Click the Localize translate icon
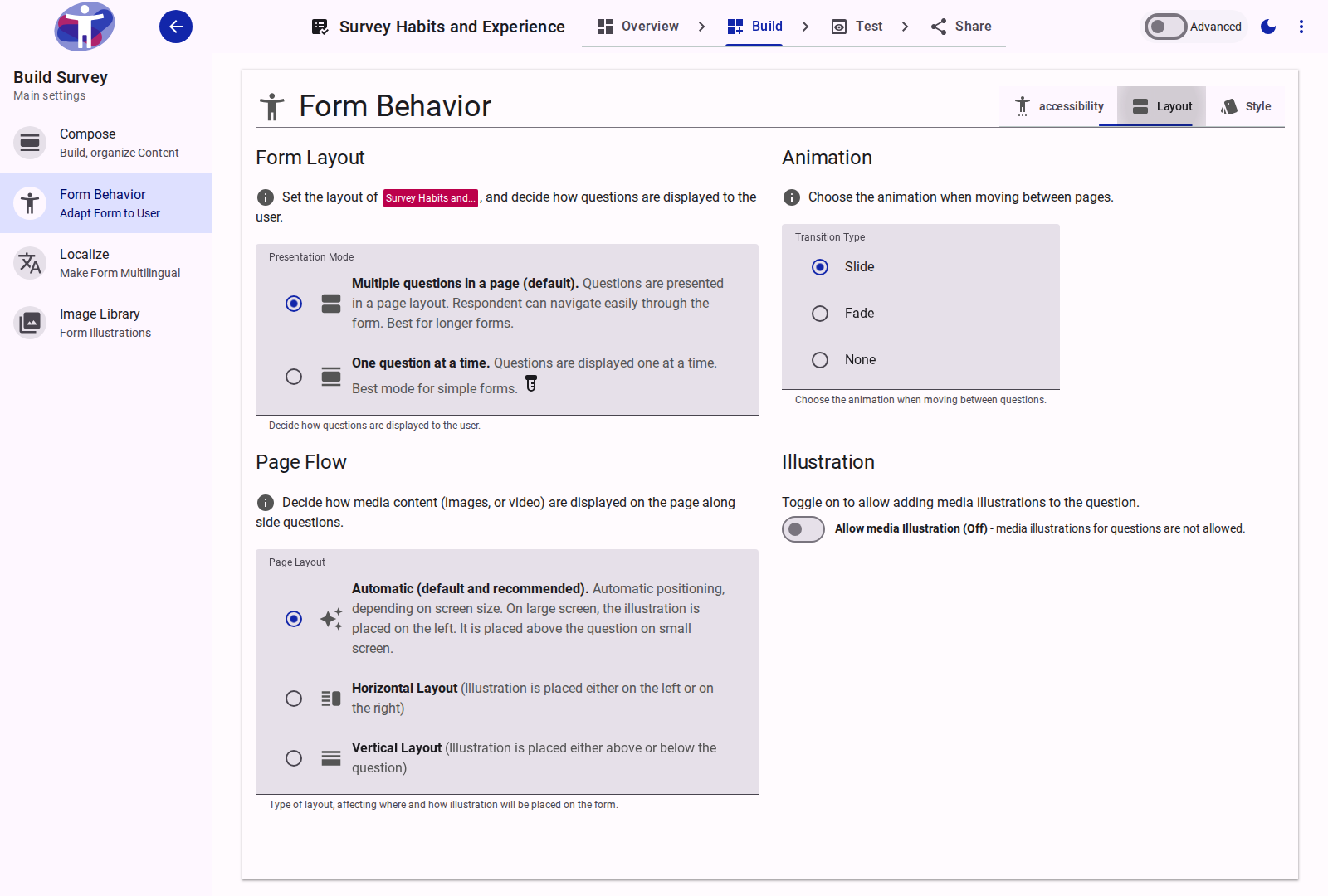This screenshot has width=1328, height=896. click(30, 263)
